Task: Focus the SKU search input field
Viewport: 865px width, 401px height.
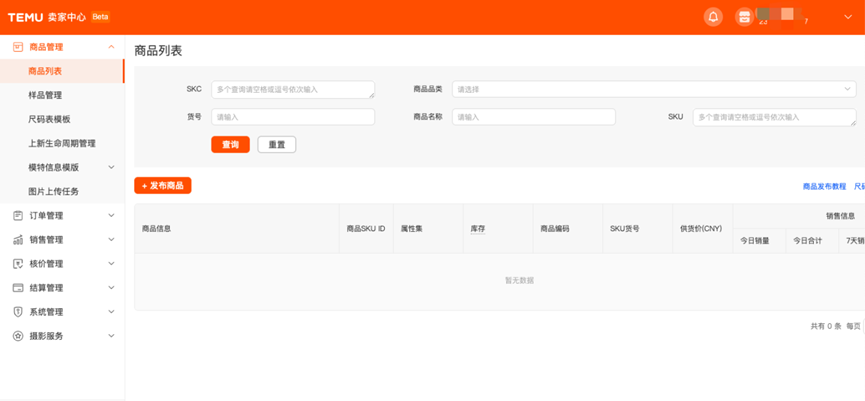Action: coord(775,117)
